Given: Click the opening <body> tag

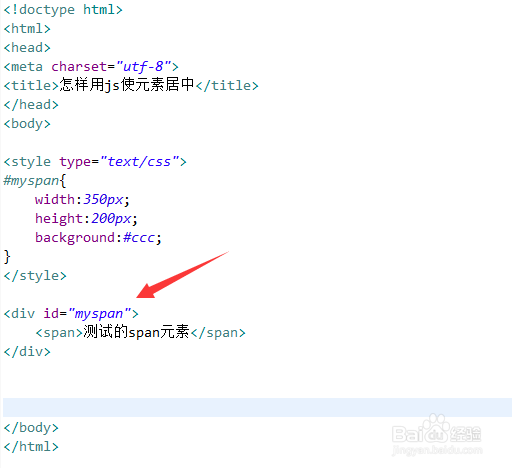Looking at the screenshot, I should (x=27, y=124).
